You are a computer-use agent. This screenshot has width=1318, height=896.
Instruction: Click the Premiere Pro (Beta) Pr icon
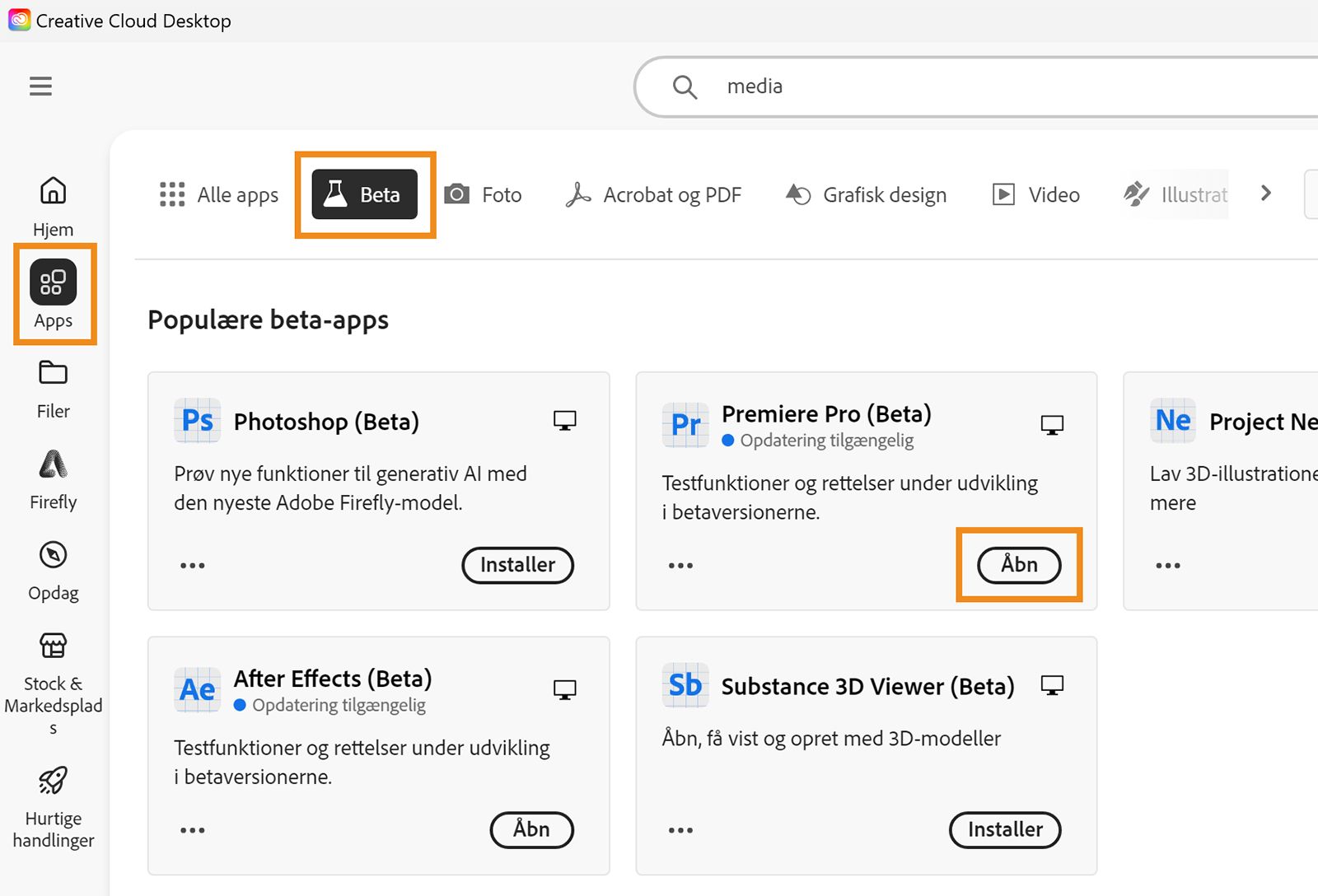(685, 425)
